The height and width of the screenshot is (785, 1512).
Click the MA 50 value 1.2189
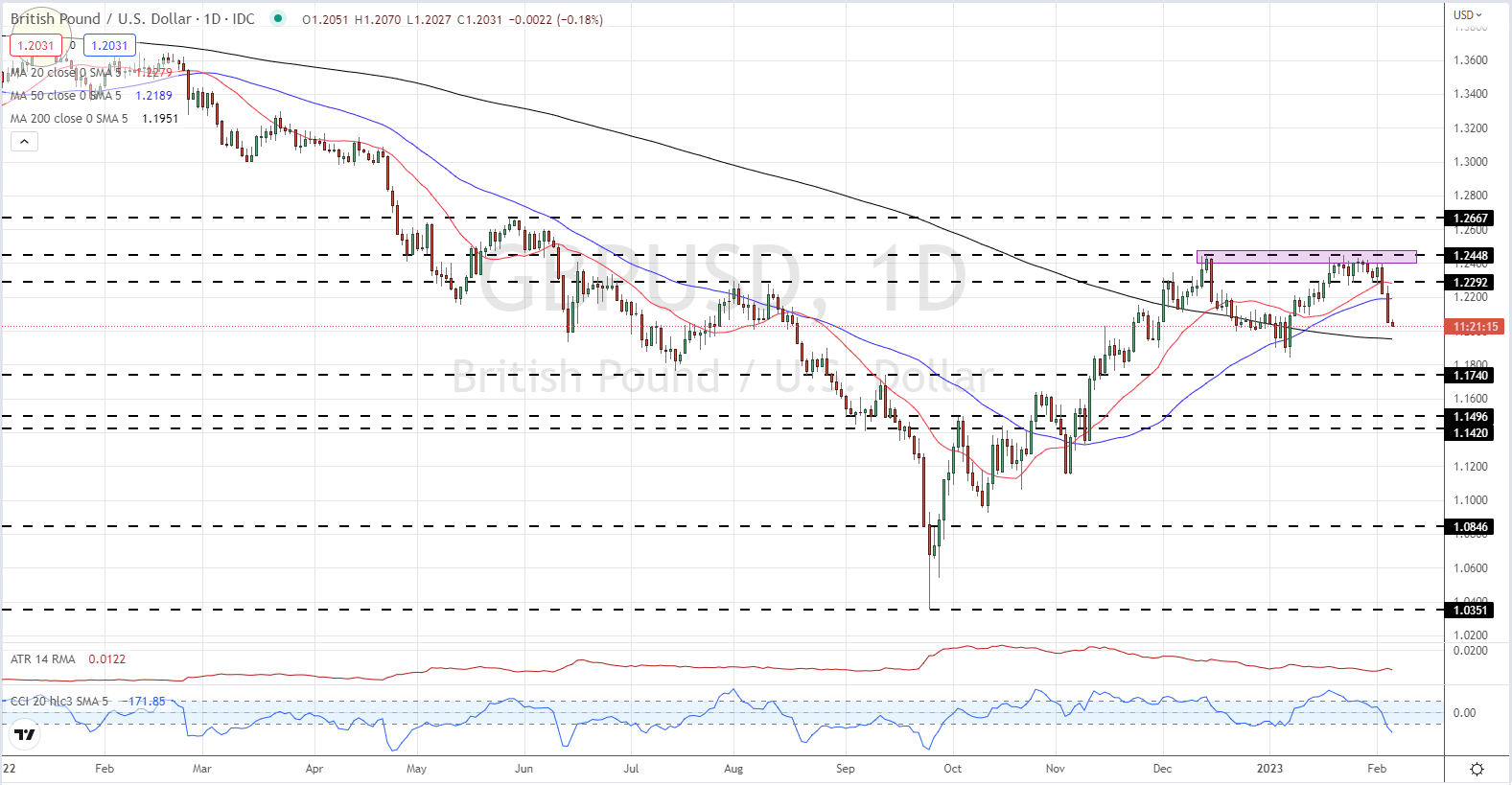click(154, 96)
